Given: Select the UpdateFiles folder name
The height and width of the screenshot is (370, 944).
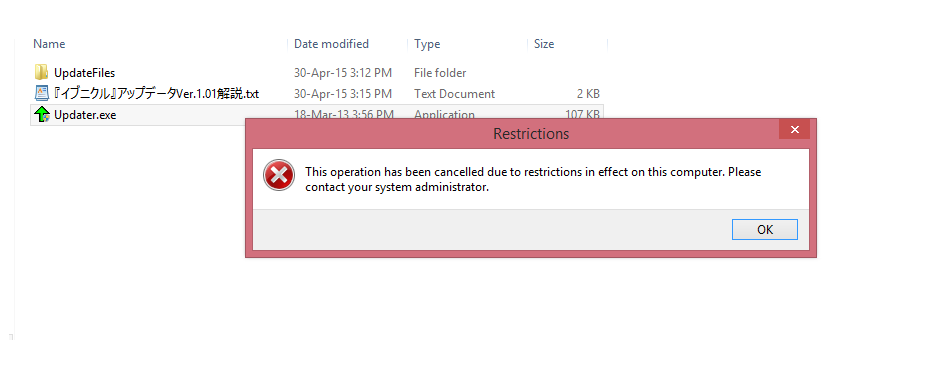Looking at the screenshot, I should (84, 73).
